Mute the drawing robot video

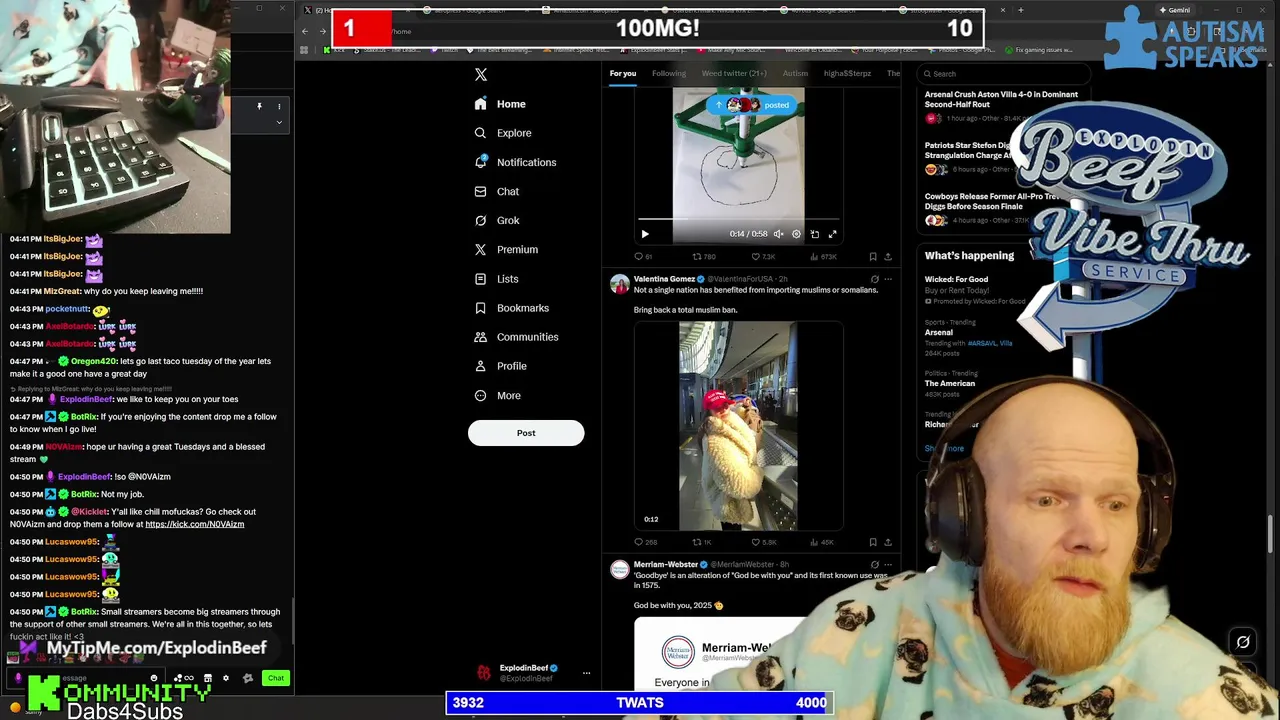coord(778,234)
